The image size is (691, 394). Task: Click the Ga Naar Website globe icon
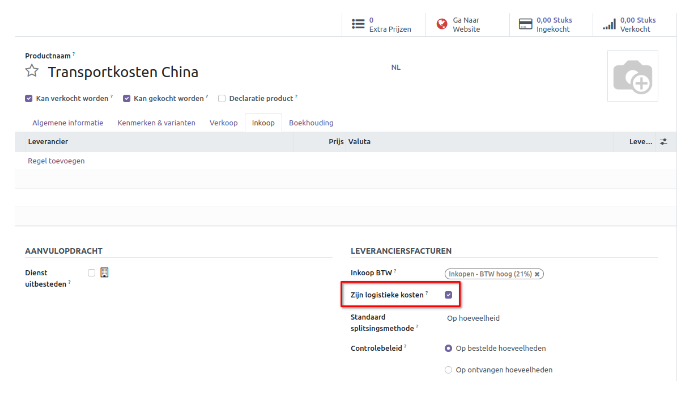click(442, 24)
